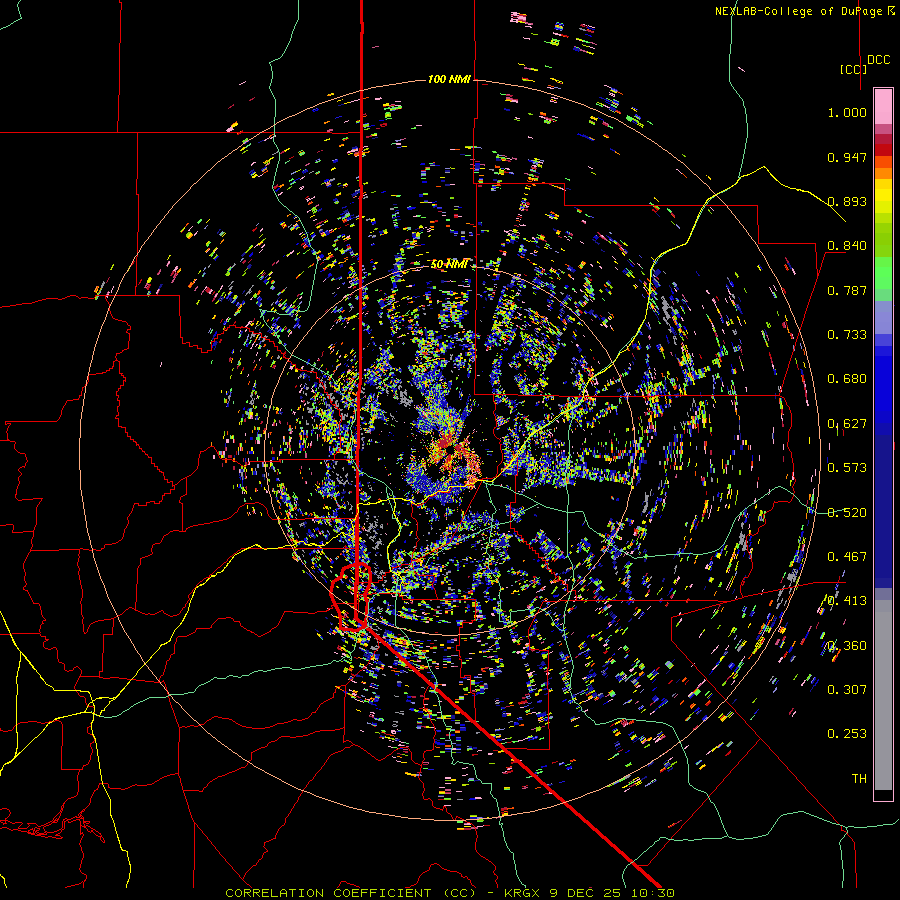900x900 pixels.
Task: Select the 0.840 scale value
Action: point(847,246)
